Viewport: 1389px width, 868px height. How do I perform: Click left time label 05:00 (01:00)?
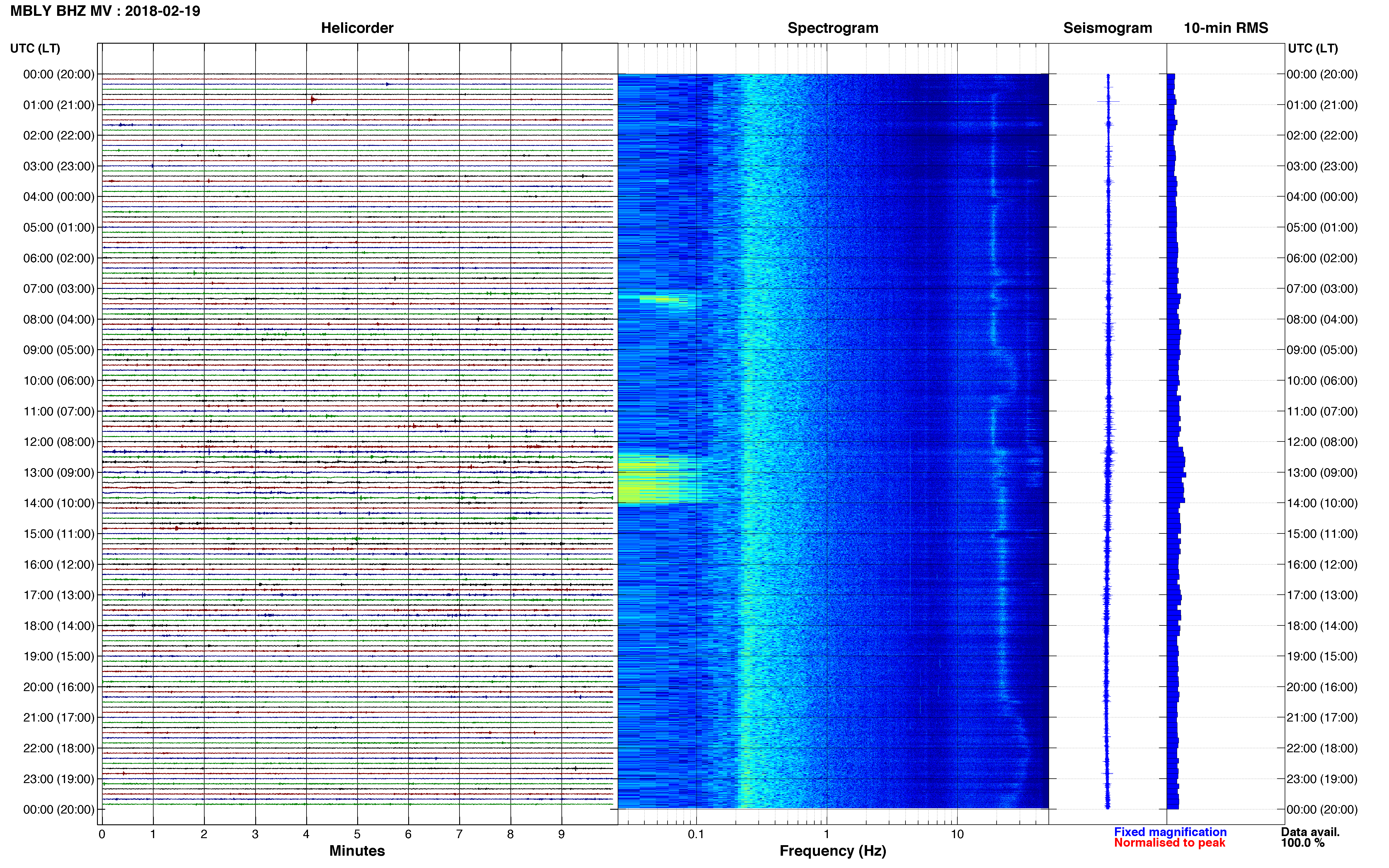[x=59, y=227]
